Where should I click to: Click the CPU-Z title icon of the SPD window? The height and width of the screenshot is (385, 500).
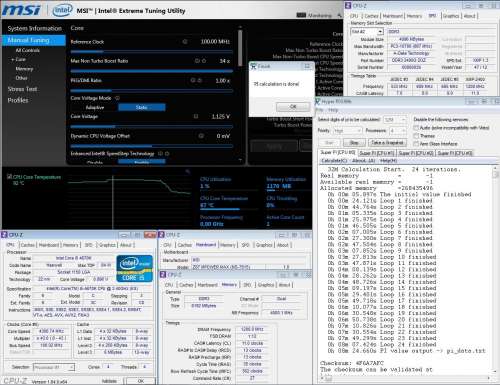[348, 5]
